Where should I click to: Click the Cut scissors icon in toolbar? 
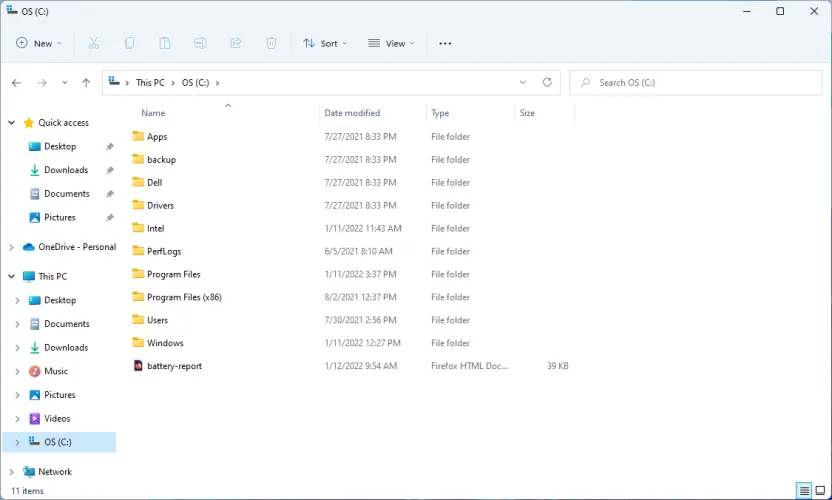pyautogui.click(x=94, y=43)
